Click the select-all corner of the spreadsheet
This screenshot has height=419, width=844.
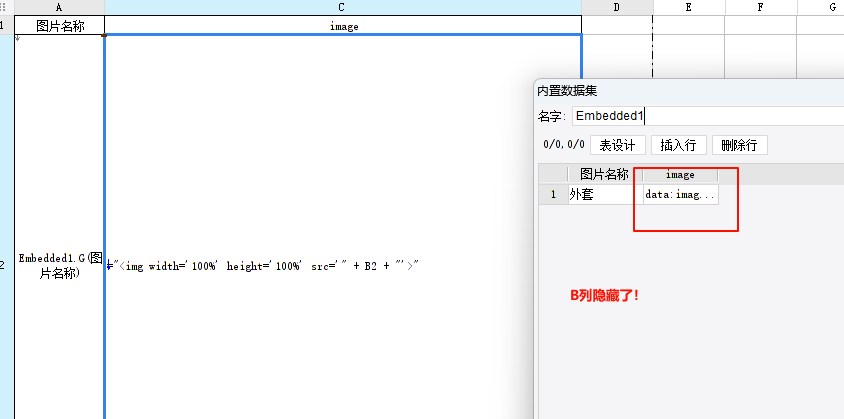coord(6,7)
